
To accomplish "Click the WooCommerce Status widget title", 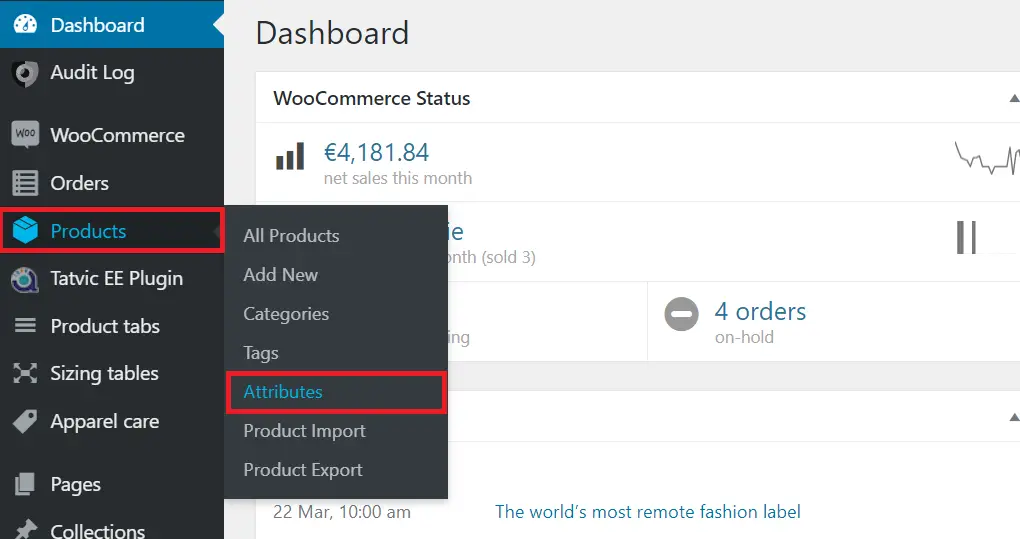I will [x=371, y=98].
